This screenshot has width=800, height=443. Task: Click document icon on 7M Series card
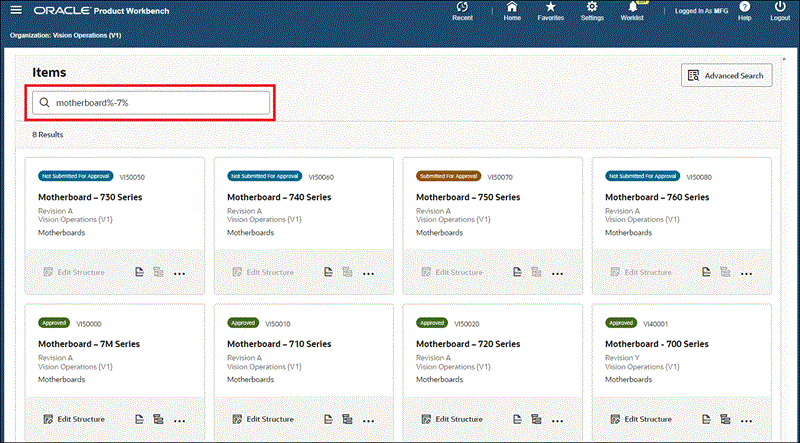point(139,419)
